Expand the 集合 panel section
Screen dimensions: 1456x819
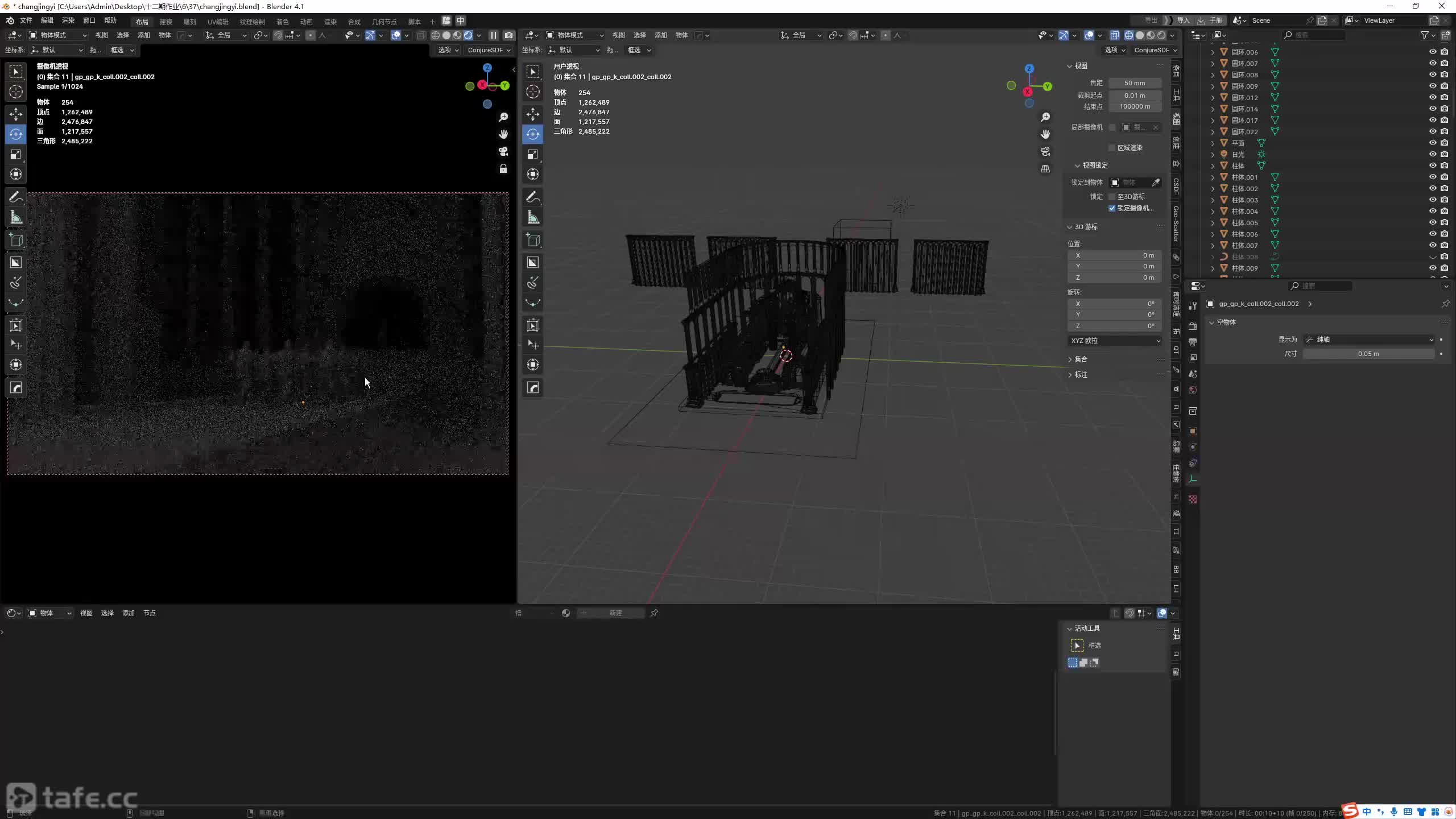tap(1081, 359)
